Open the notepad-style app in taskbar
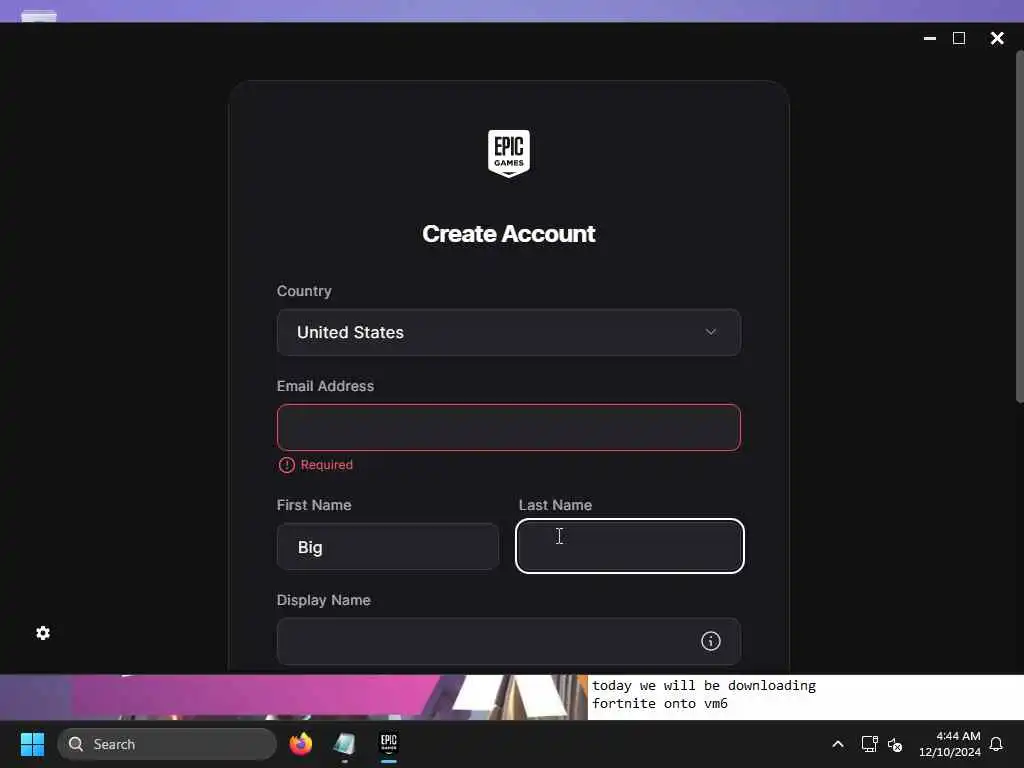 click(344, 744)
